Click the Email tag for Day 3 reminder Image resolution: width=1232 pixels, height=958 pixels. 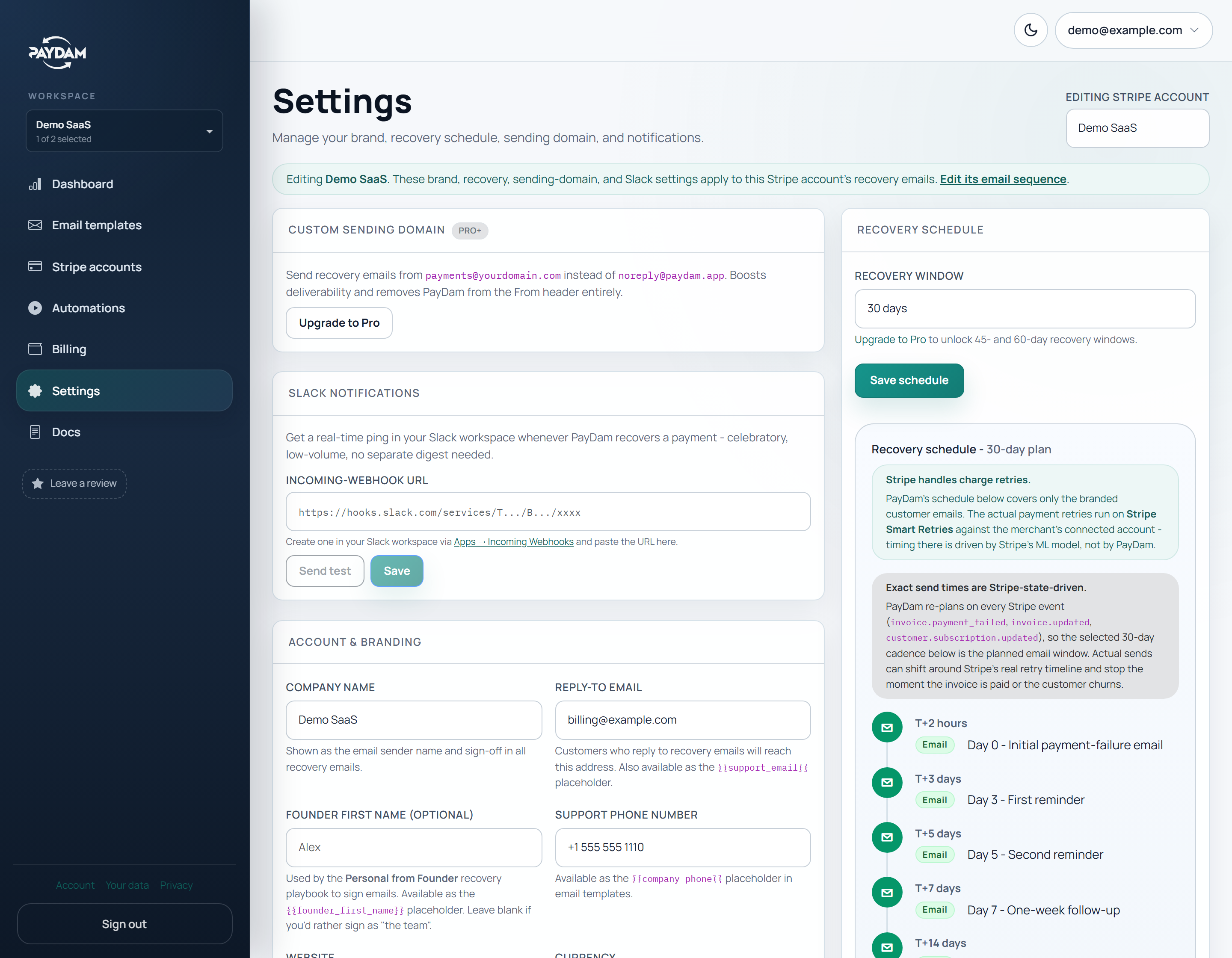(934, 800)
